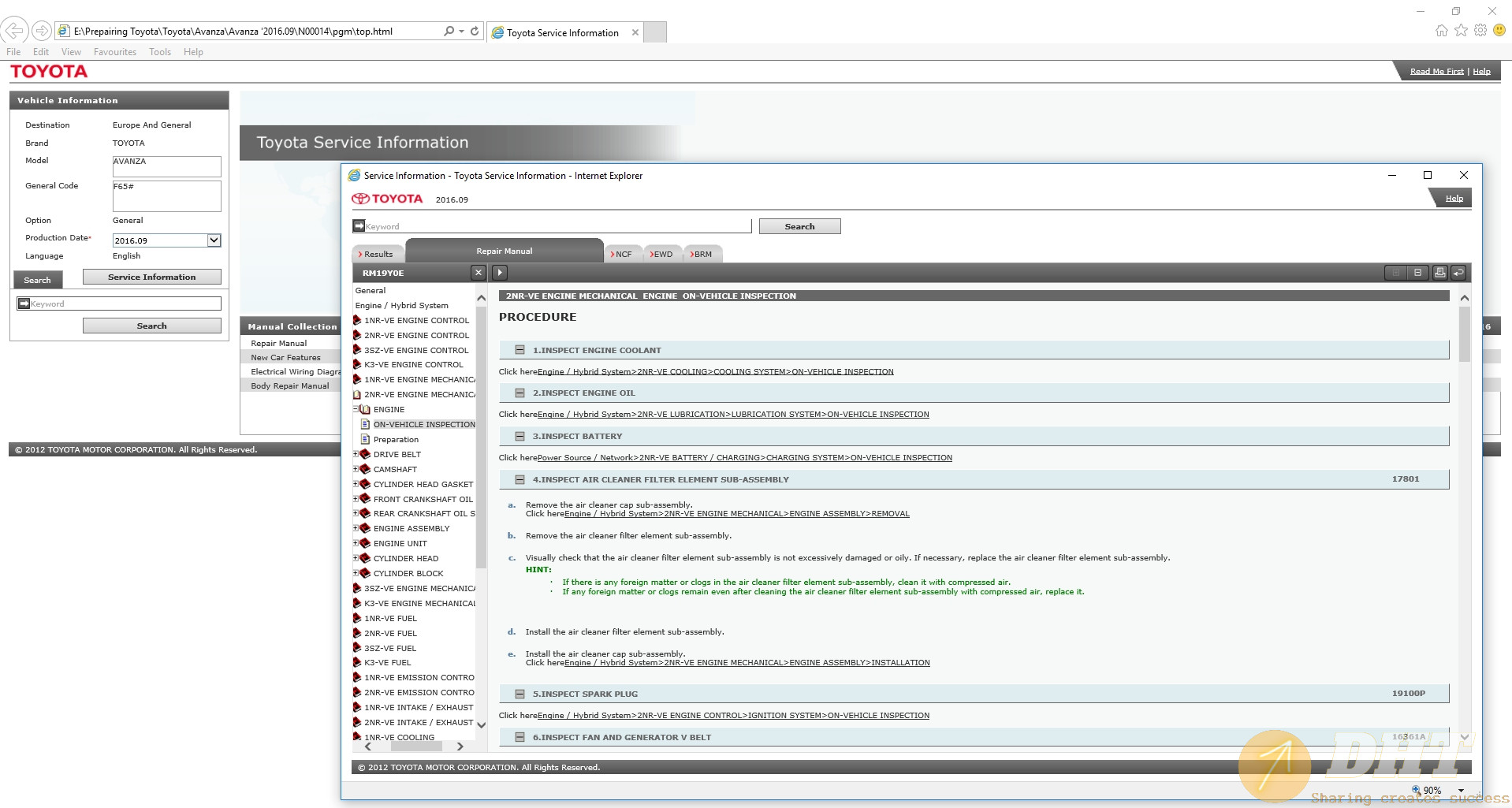1512x808 pixels.
Task: Open the zoom level dropdown arrow at 90%
Action: (x=1461, y=790)
